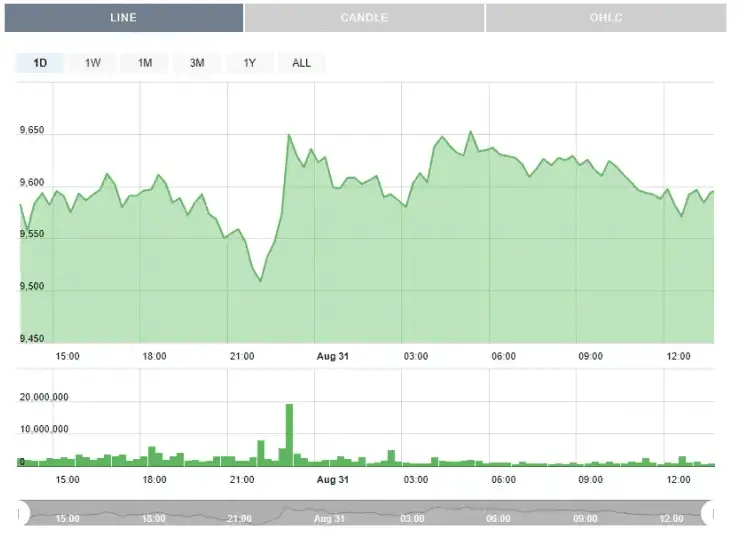Click navigator track at the 21:00 label

(240, 518)
